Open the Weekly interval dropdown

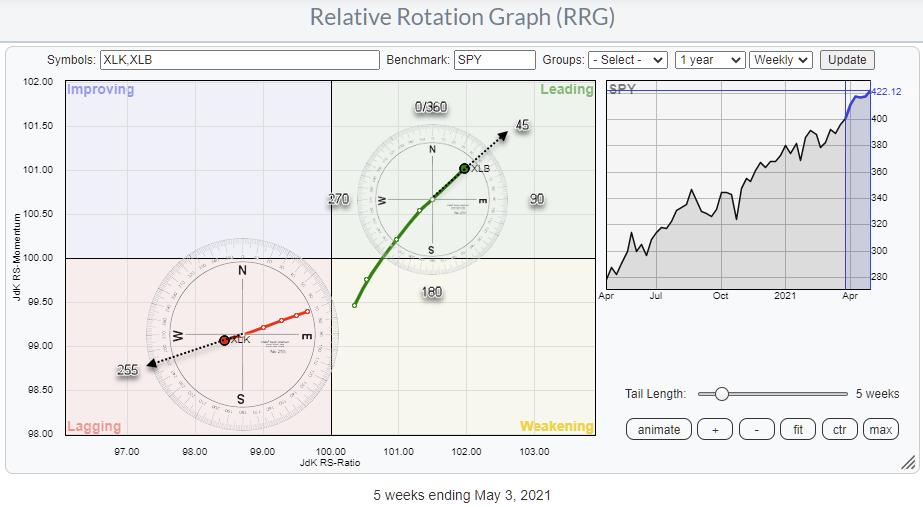781,60
